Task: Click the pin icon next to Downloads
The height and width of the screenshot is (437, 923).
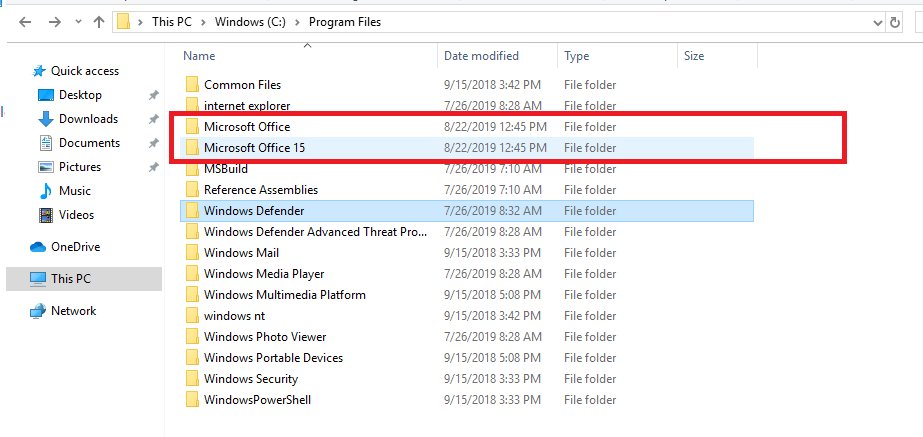Action: (x=153, y=119)
